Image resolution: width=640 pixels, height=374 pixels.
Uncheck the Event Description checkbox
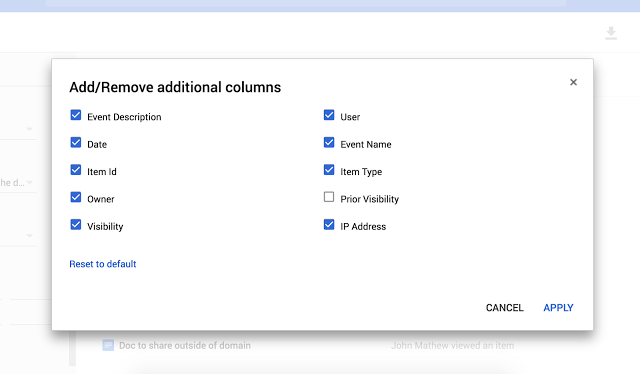point(76,115)
